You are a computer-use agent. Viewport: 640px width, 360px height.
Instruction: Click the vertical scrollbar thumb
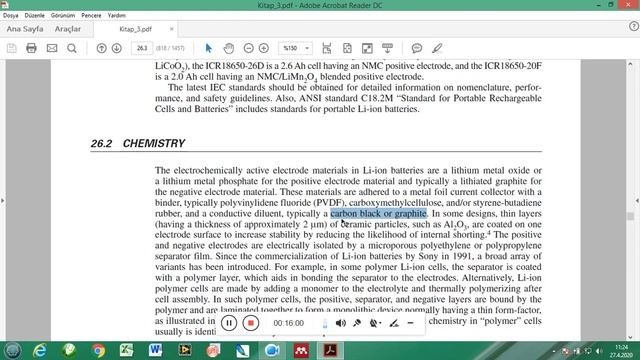tap(630, 216)
